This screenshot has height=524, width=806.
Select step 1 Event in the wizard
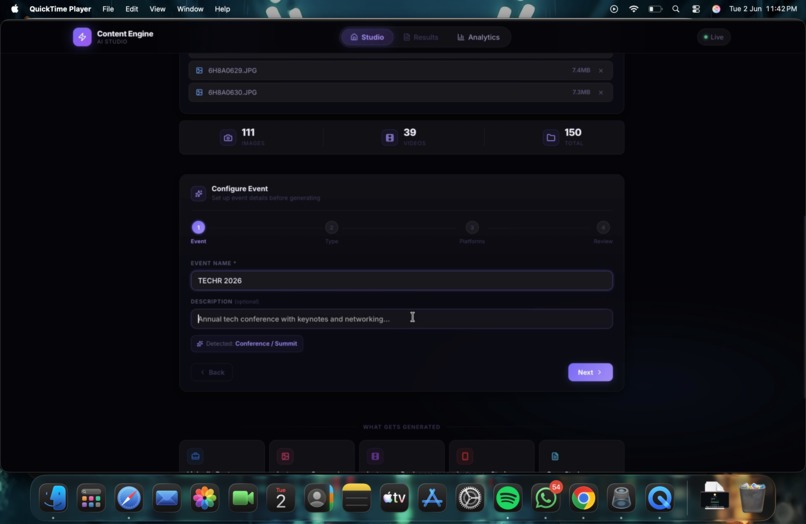click(x=198, y=227)
